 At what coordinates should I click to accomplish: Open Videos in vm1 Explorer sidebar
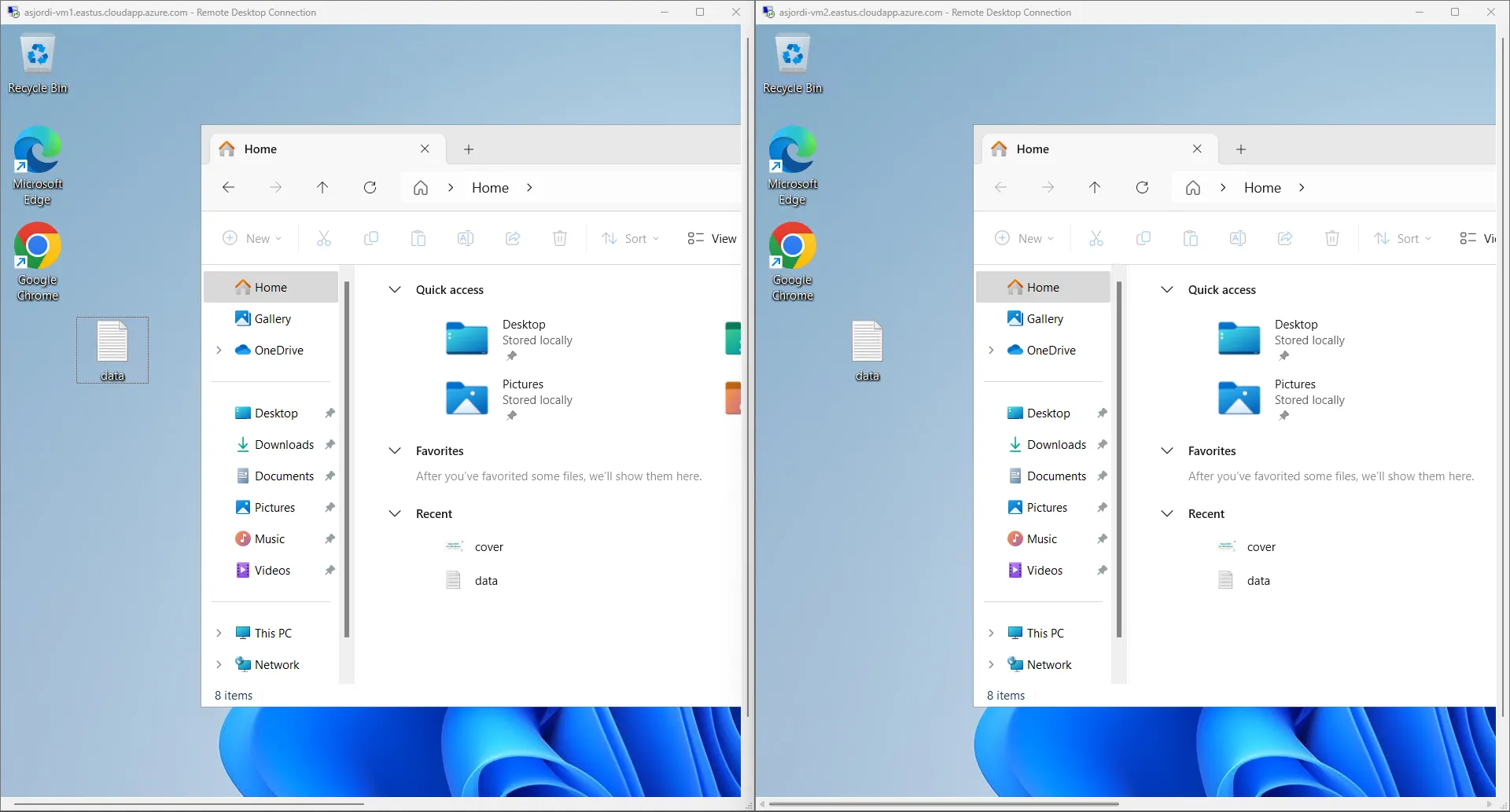click(x=271, y=570)
